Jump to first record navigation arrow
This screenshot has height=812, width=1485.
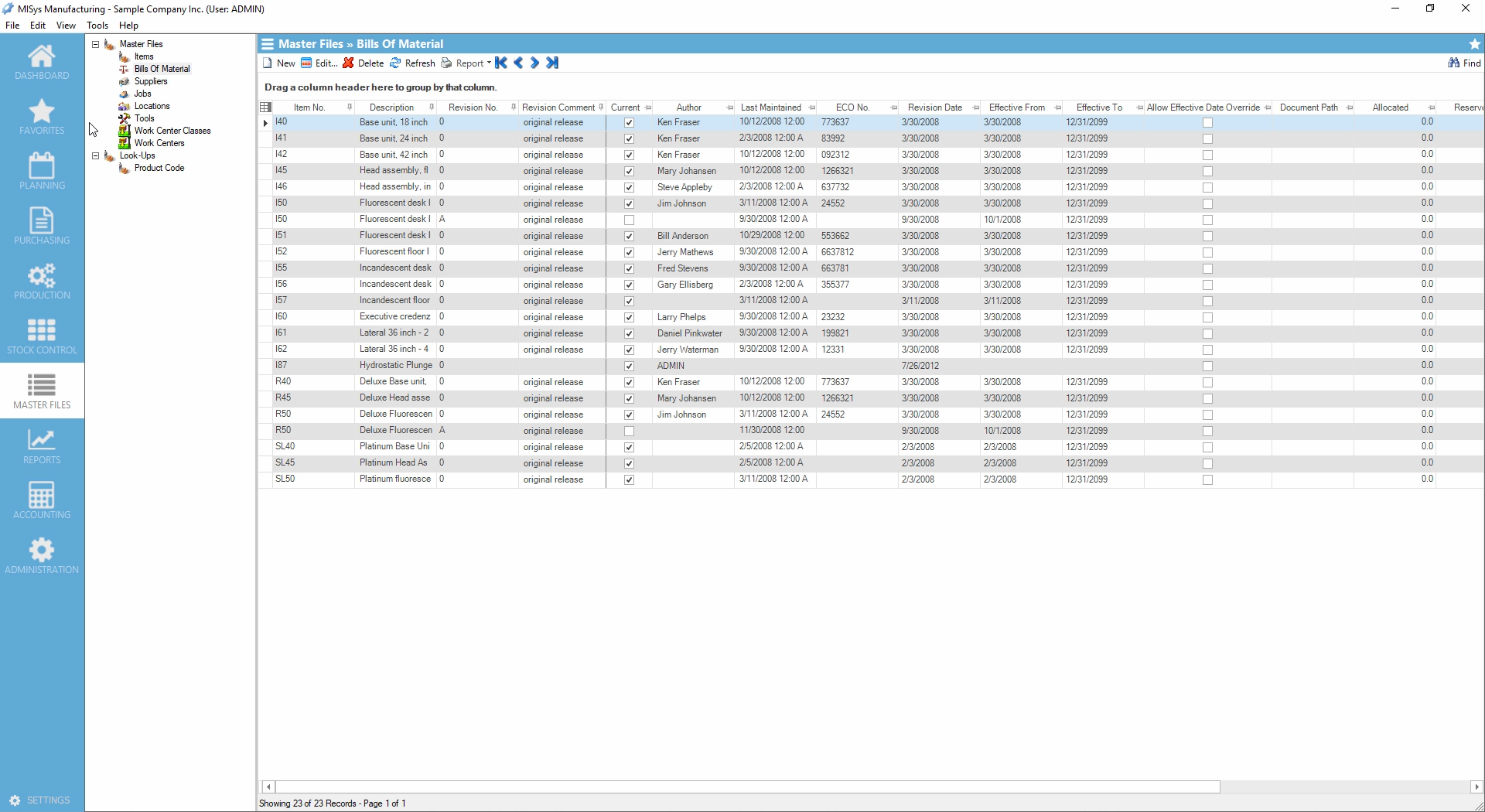point(501,63)
